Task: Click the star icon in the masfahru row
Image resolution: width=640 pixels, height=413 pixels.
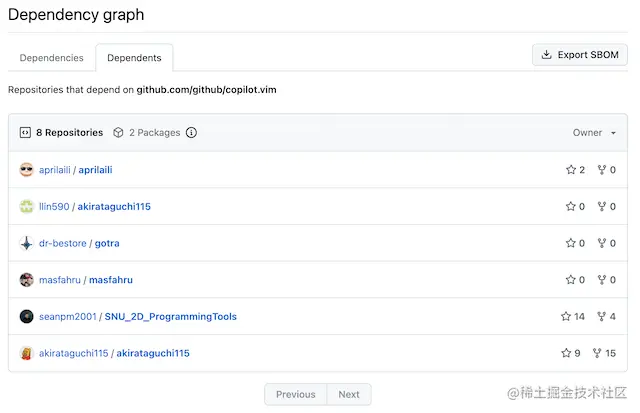Action: coord(571,280)
